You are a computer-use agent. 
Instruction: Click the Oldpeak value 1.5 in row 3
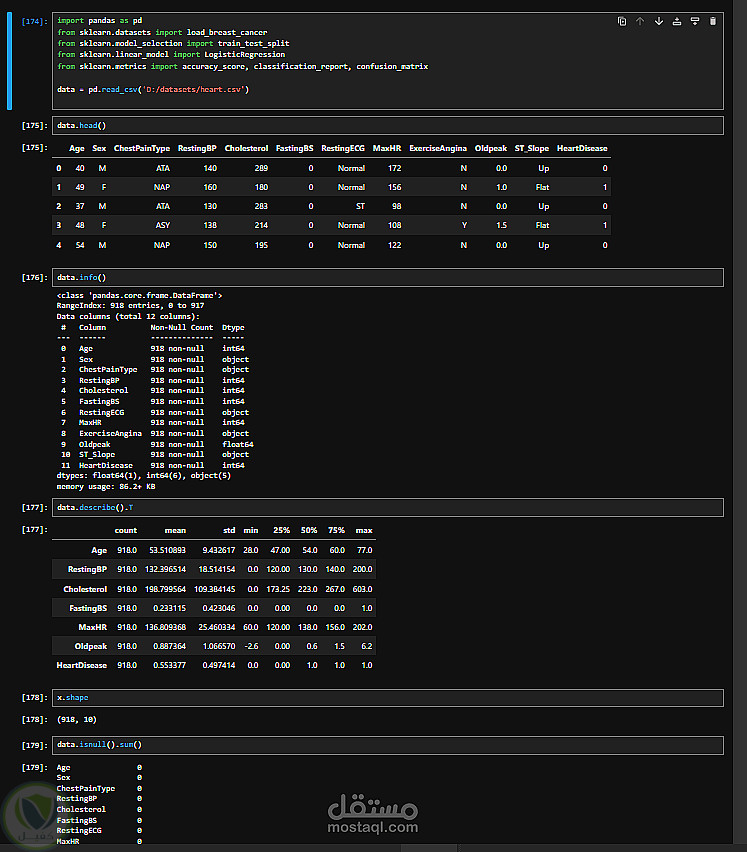pyautogui.click(x=501, y=225)
